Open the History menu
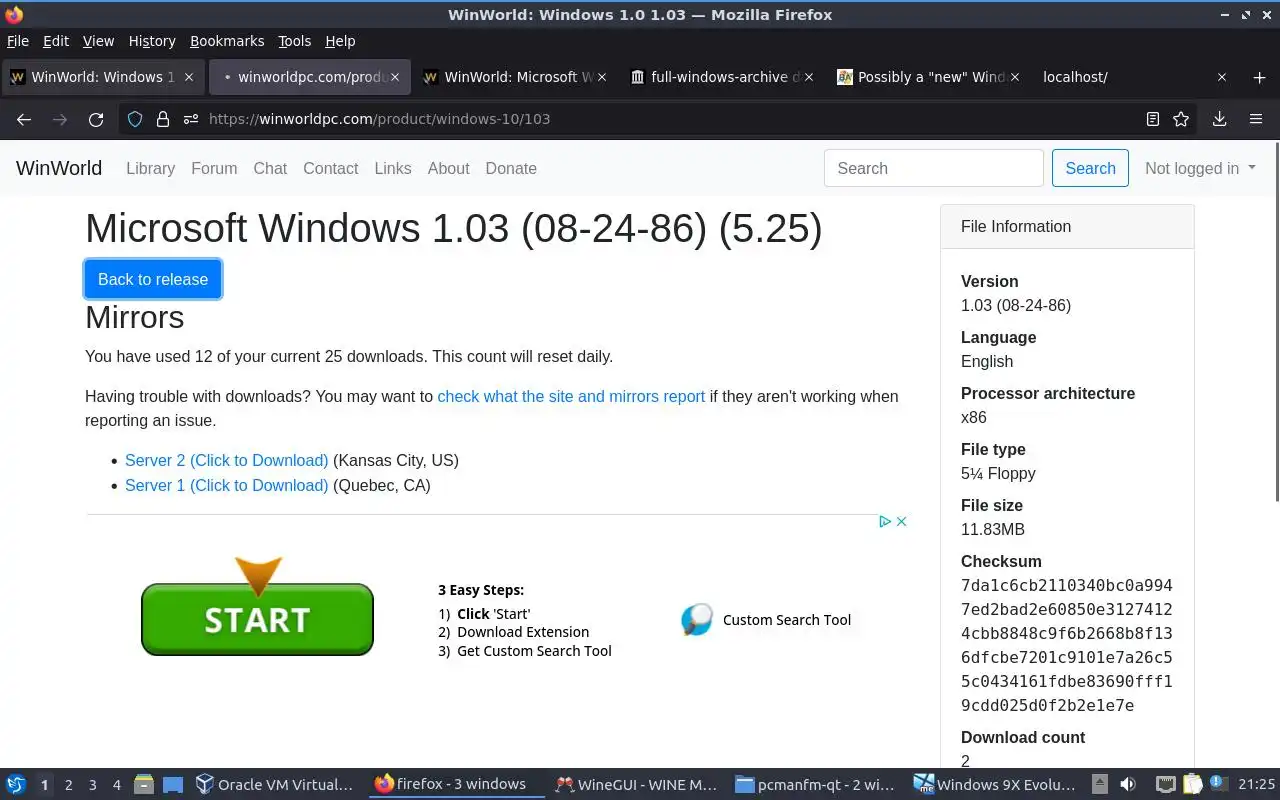Image resolution: width=1280 pixels, height=800 pixels. 152,41
